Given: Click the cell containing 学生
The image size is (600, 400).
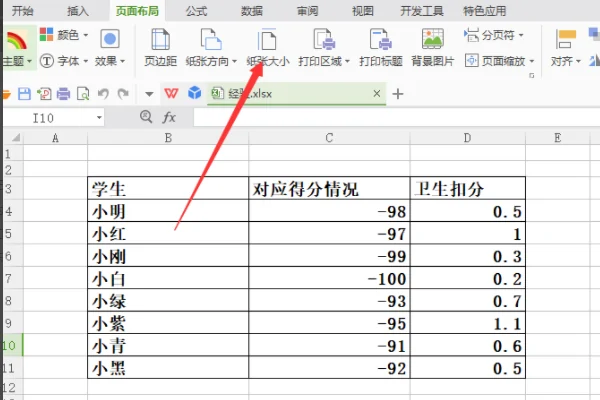Looking at the screenshot, I should 168,188.
